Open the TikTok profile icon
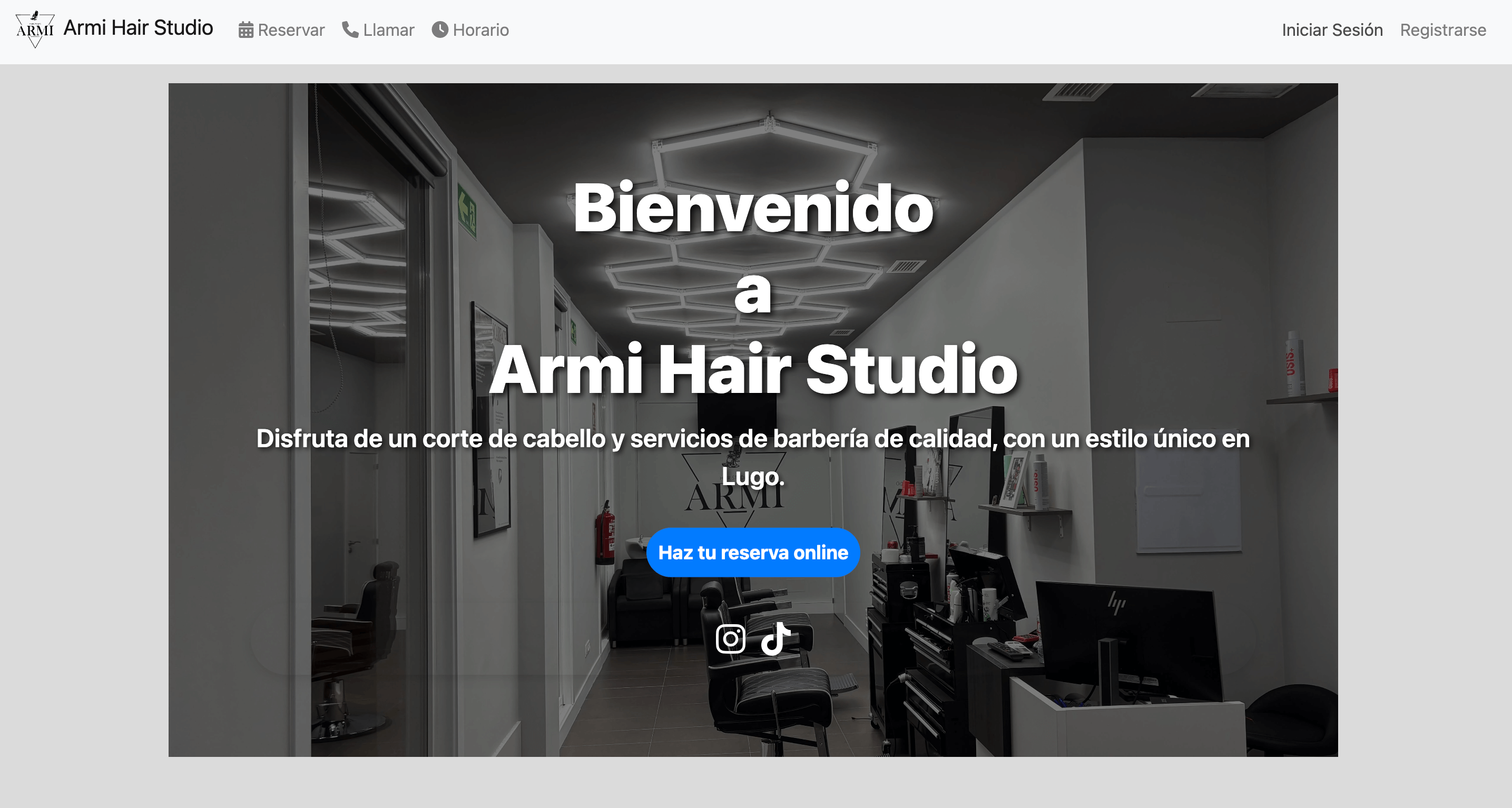The image size is (1512, 808). click(x=775, y=638)
